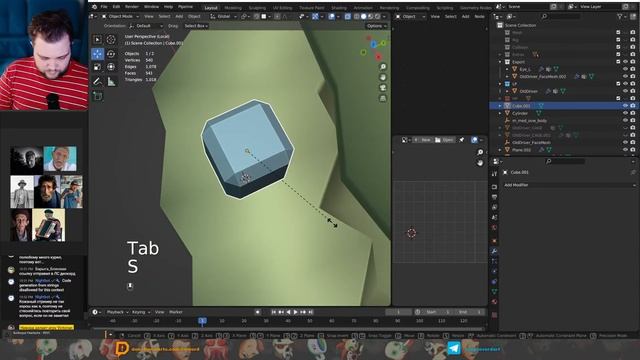
Task: Open the Object Mode dropdown
Action: coord(120,16)
